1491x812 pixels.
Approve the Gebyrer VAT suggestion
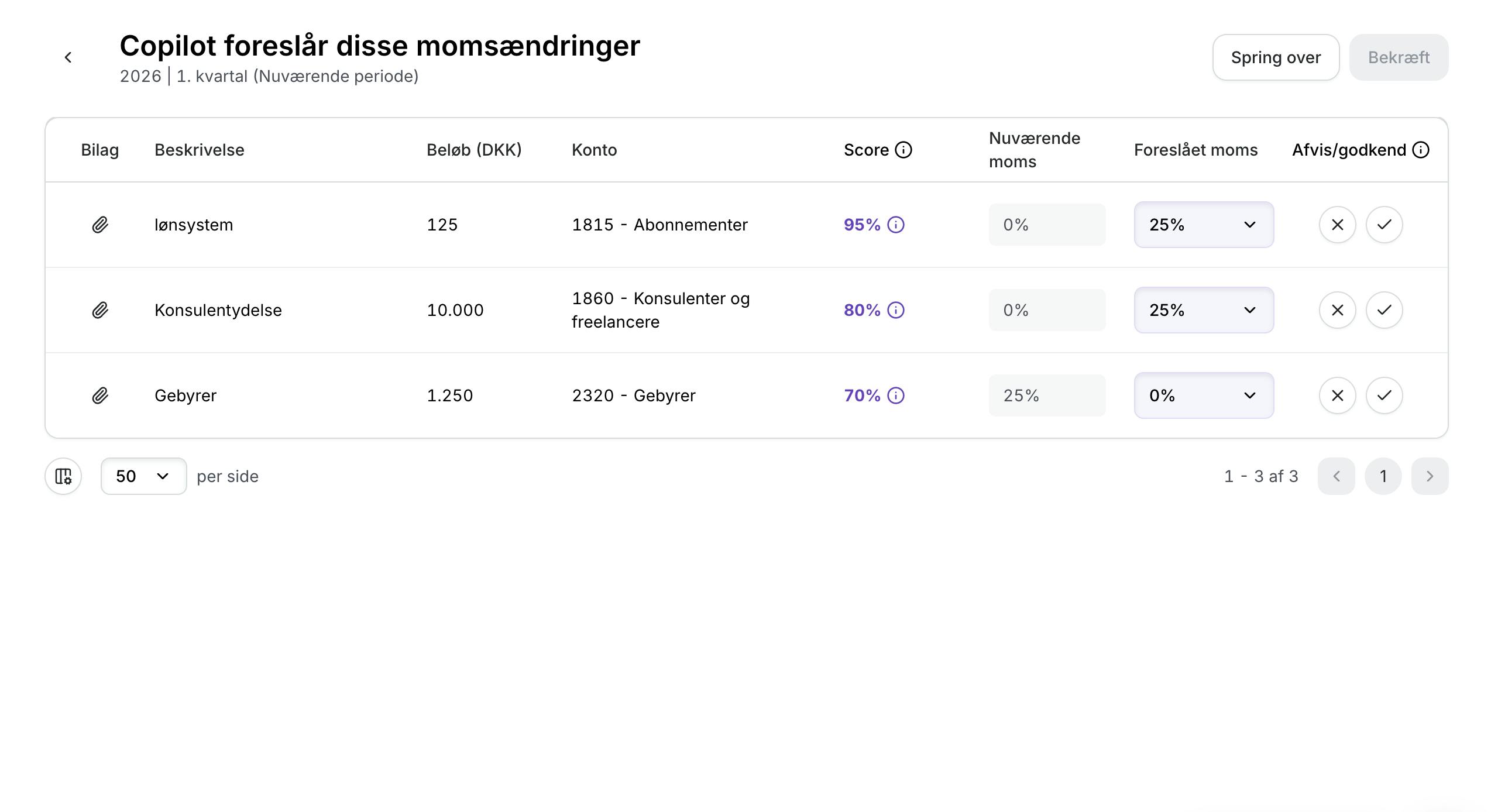(x=1384, y=395)
